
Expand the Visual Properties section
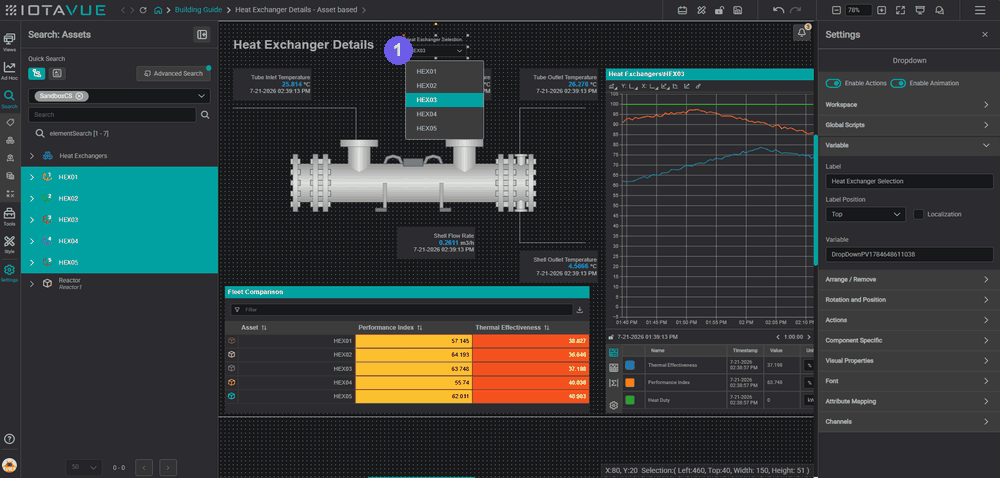coord(909,361)
